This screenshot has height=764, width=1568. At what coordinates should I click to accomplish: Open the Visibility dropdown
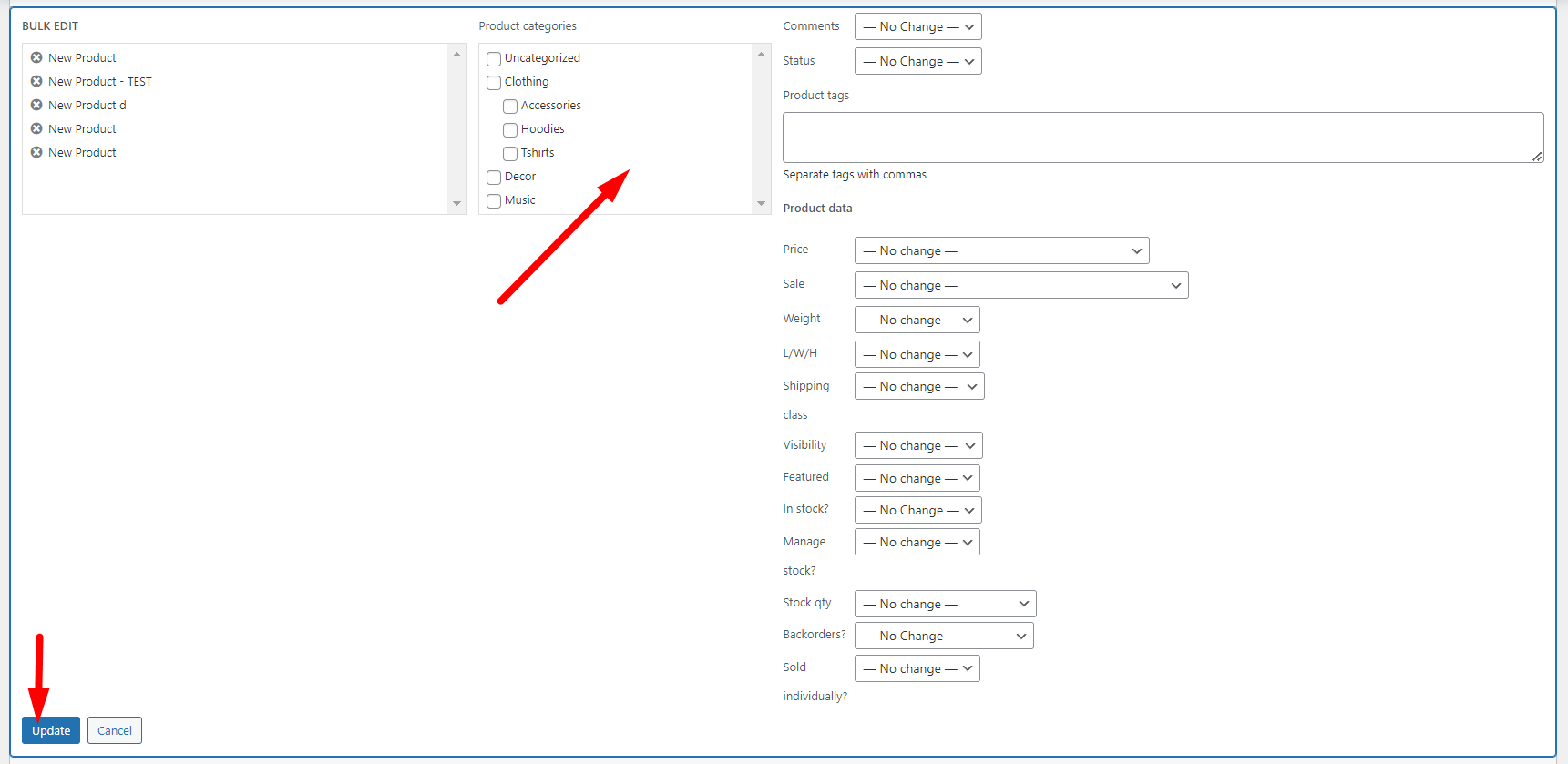click(x=918, y=445)
